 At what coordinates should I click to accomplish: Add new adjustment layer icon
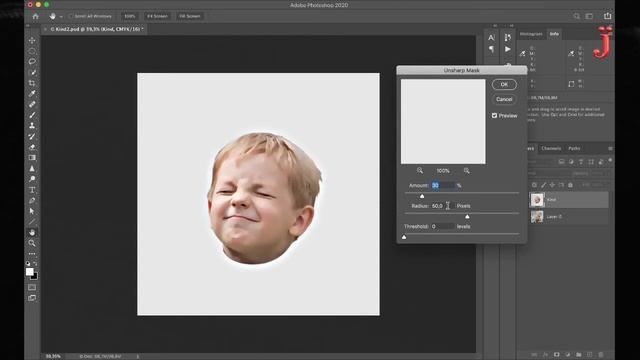[x=567, y=355]
